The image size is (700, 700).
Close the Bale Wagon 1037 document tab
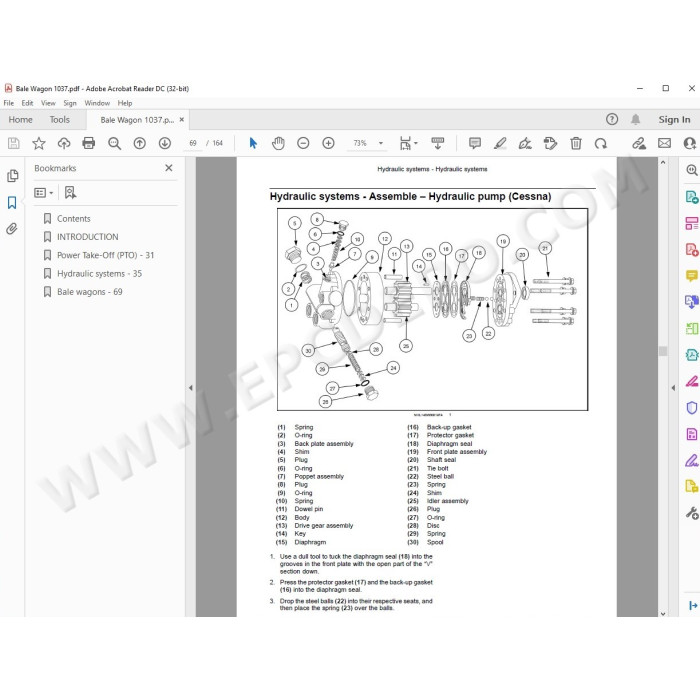click(182, 120)
